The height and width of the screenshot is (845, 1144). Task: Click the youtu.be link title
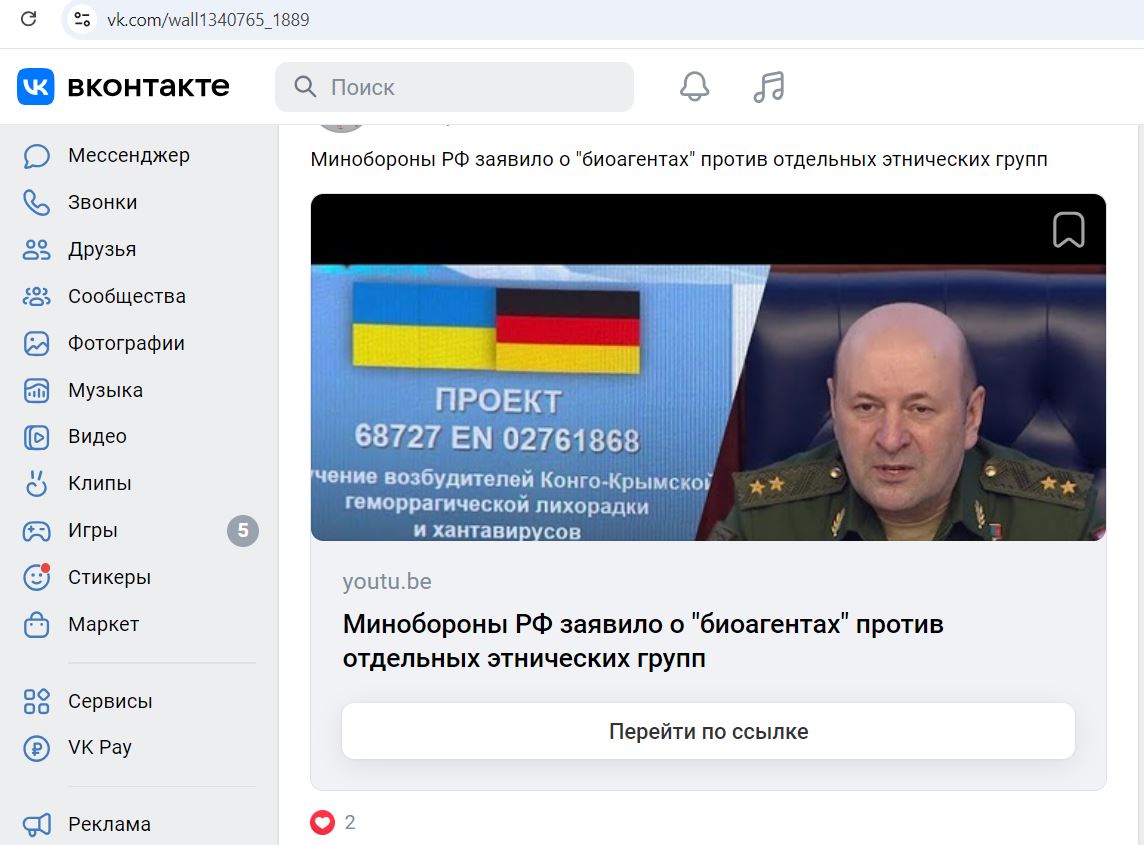(x=643, y=641)
